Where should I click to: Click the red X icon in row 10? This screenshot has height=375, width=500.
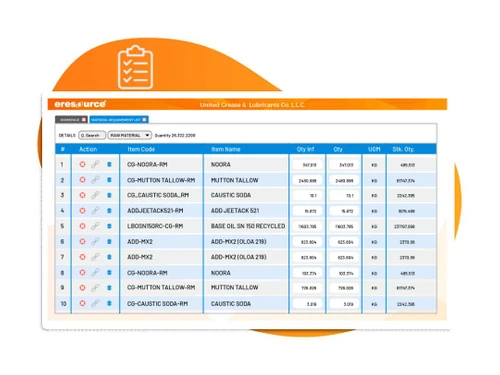point(82,303)
